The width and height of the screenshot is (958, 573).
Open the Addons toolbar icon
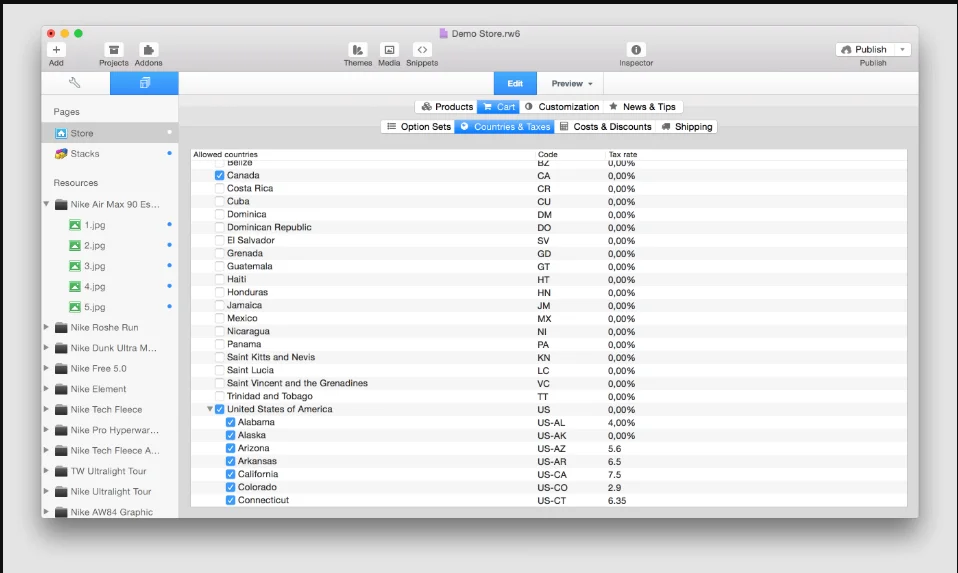coord(148,50)
